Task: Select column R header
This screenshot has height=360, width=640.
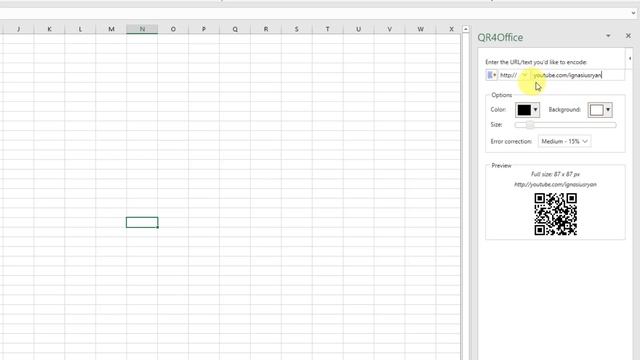Action: tap(266, 29)
